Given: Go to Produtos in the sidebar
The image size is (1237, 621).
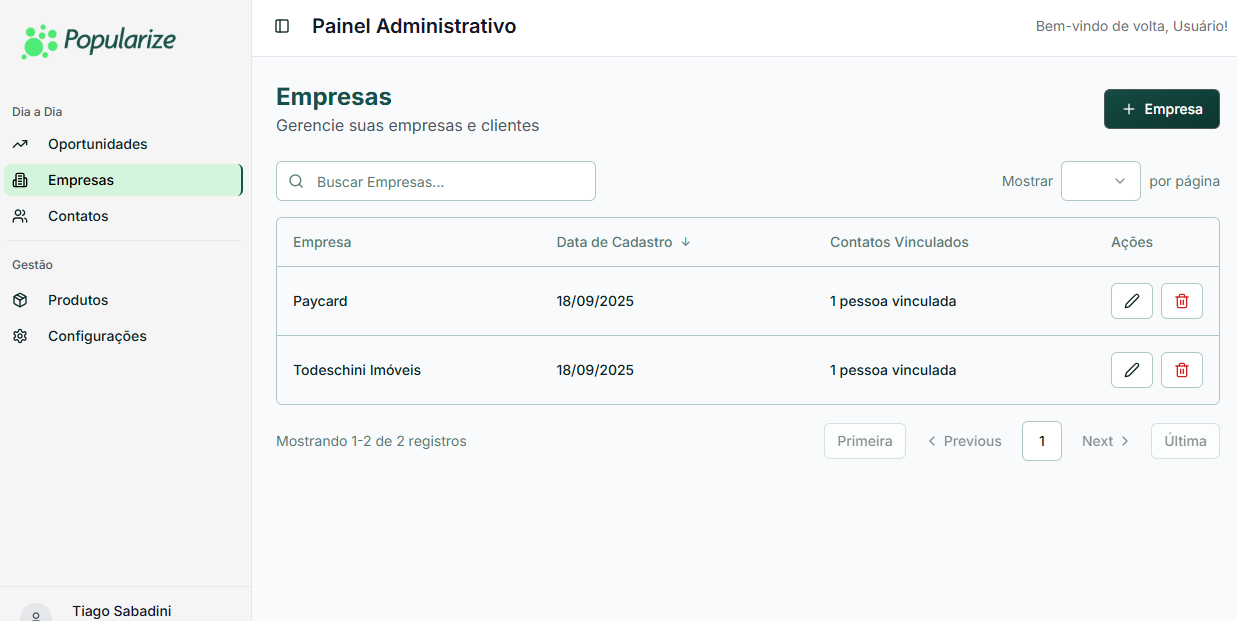Looking at the screenshot, I should (x=78, y=300).
